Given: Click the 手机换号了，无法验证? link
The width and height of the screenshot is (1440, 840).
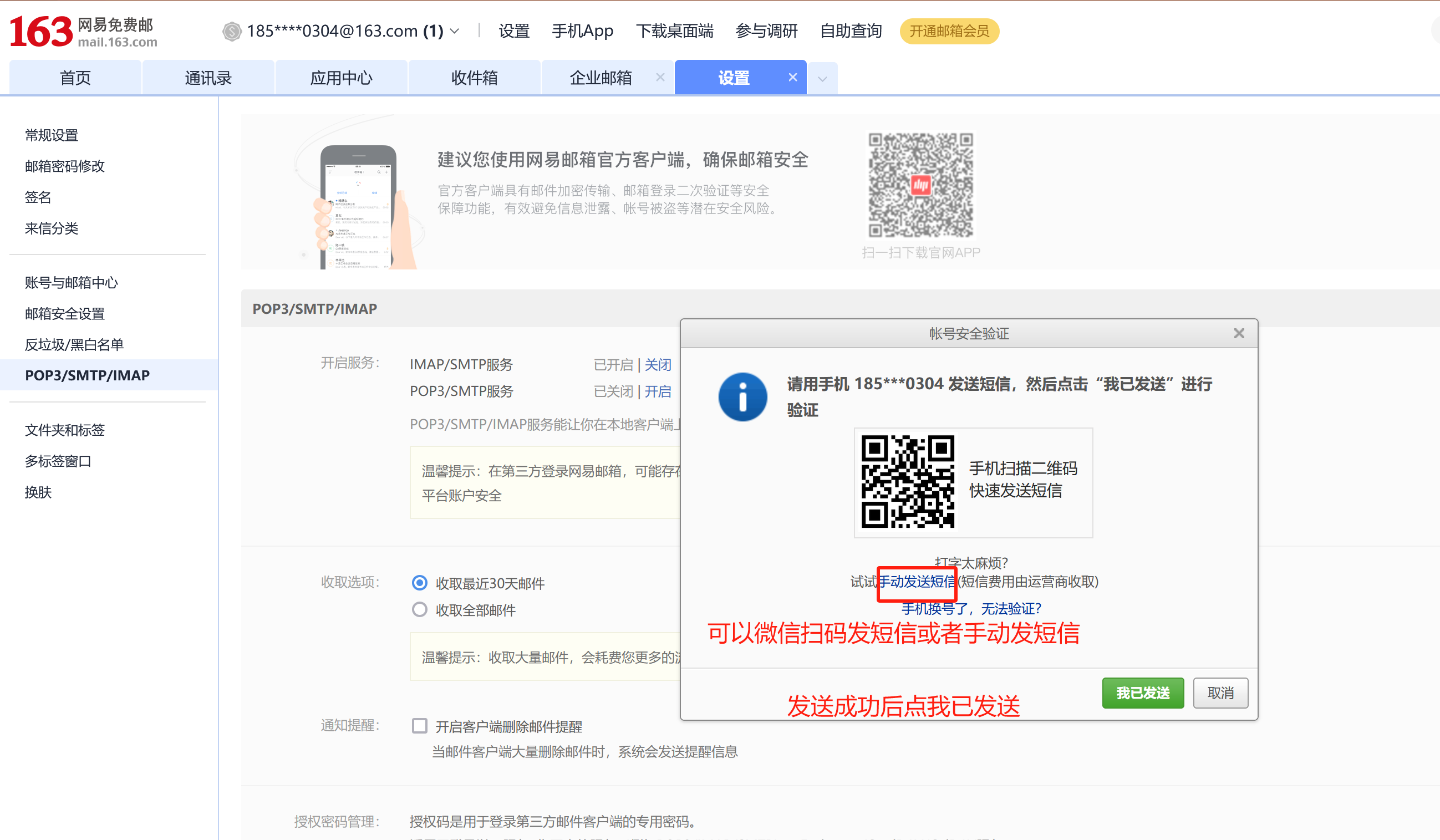Looking at the screenshot, I should pos(971,609).
